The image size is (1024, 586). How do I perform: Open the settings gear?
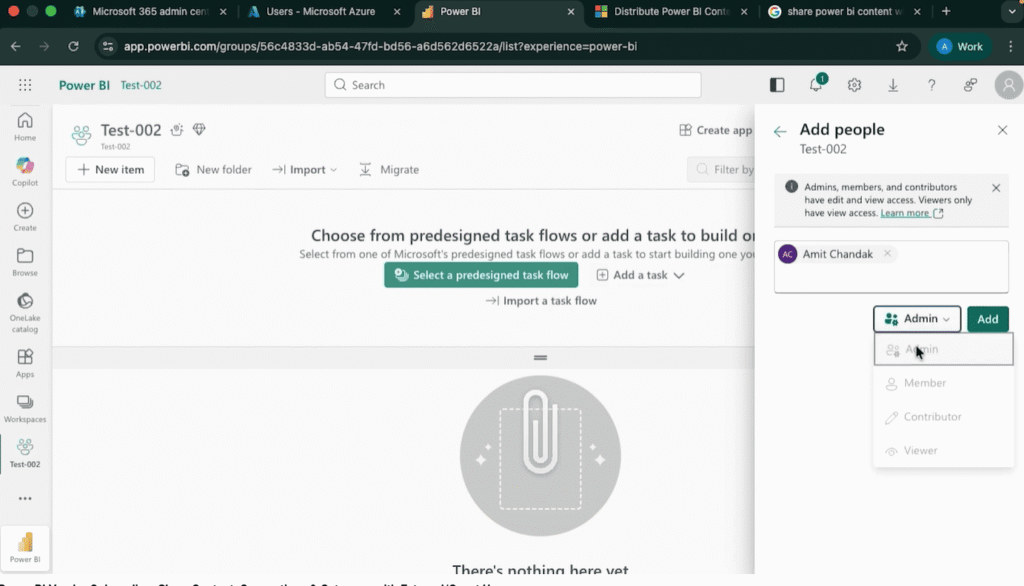(854, 85)
